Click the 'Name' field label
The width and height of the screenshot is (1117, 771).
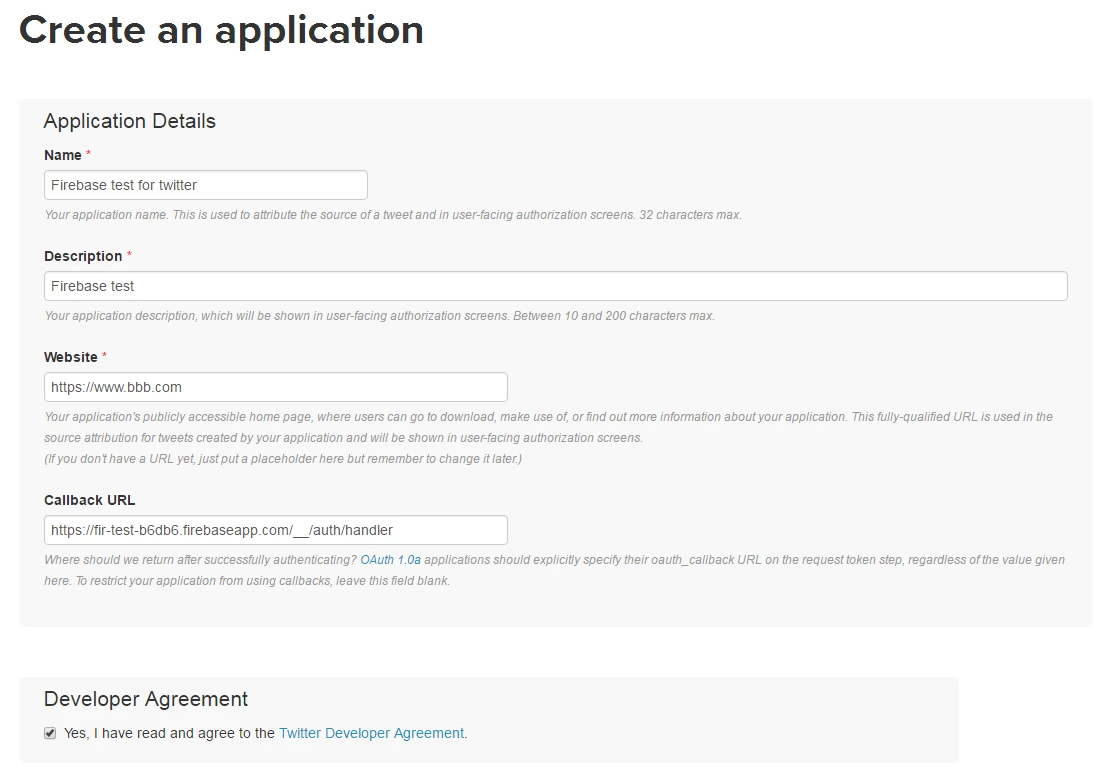click(x=63, y=155)
